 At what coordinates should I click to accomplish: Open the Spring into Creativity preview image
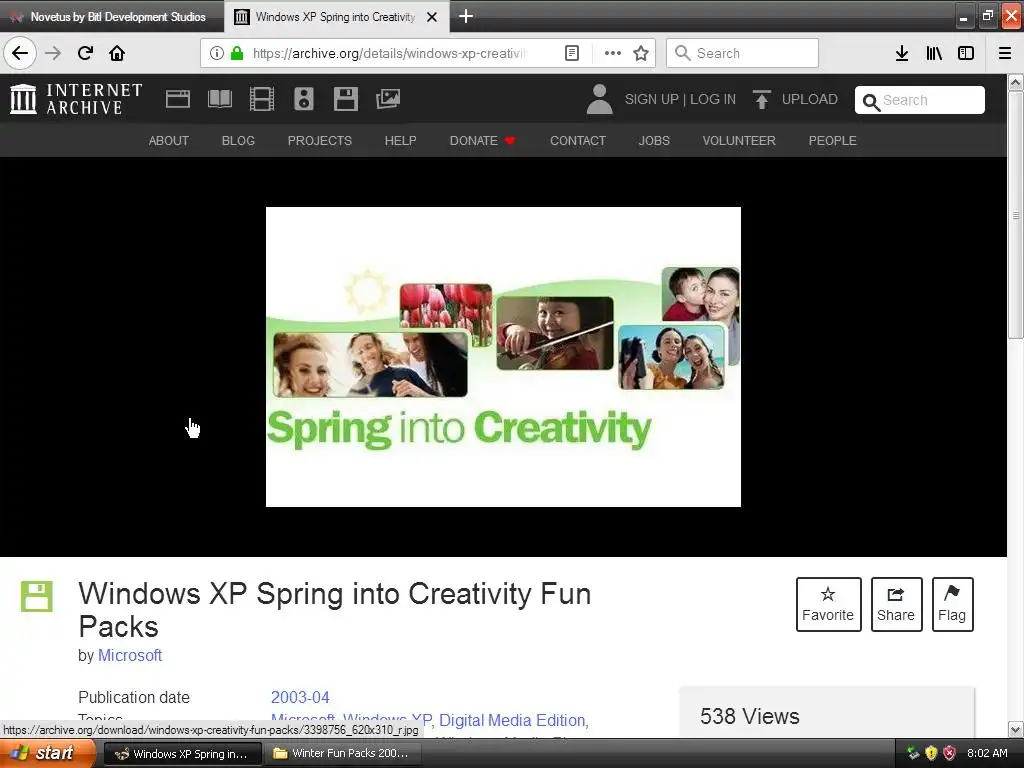[503, 357]
